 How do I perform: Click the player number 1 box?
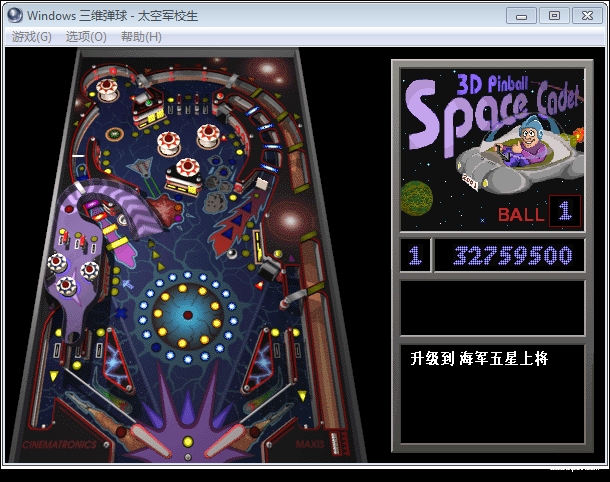(x=415, y=256)
